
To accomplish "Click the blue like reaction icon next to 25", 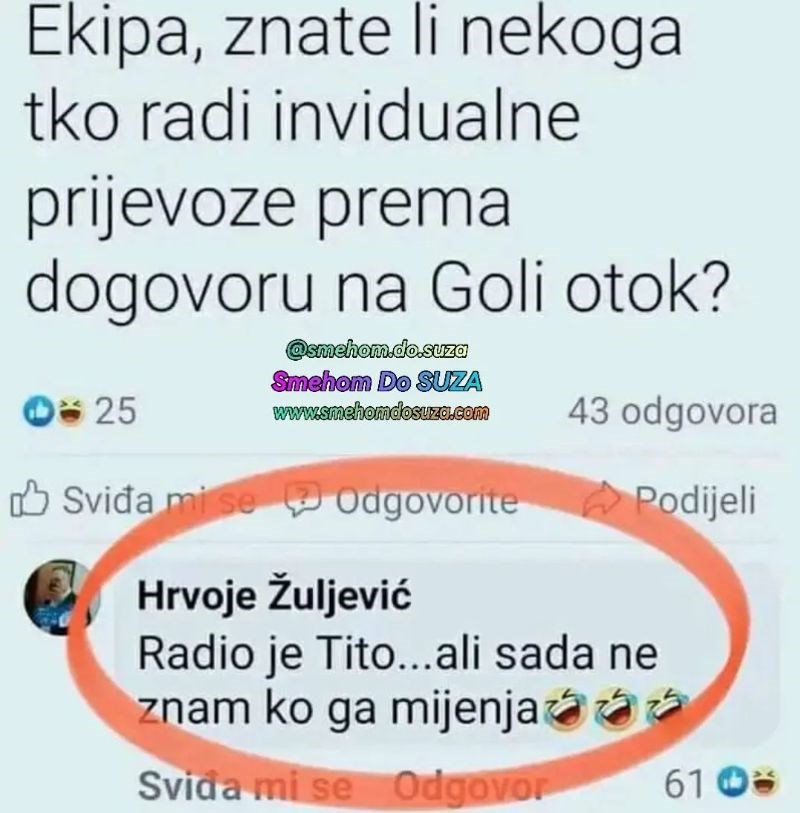I will 38,411.
